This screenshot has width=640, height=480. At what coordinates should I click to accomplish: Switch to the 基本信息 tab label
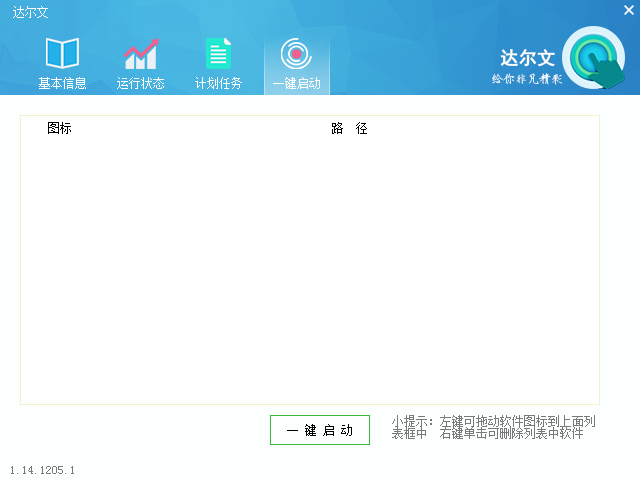[62, 83]
